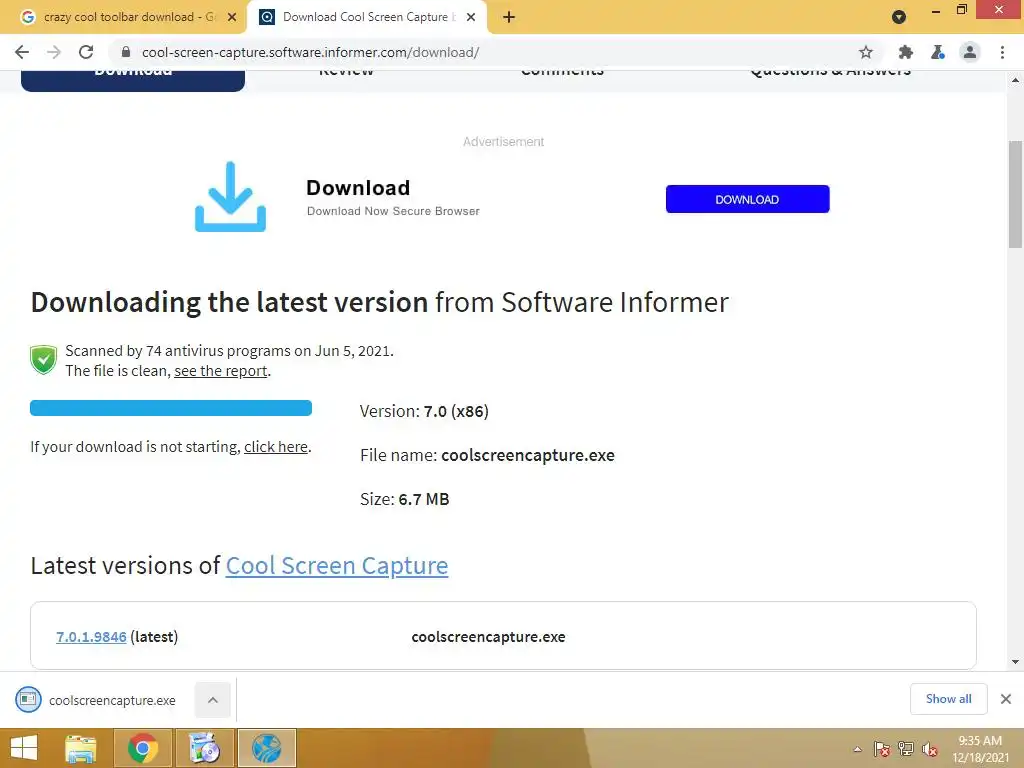This screenshot has width=1024, height=768.
Task: Open the 'see the report' link
Action: click(x=221, y=371)
